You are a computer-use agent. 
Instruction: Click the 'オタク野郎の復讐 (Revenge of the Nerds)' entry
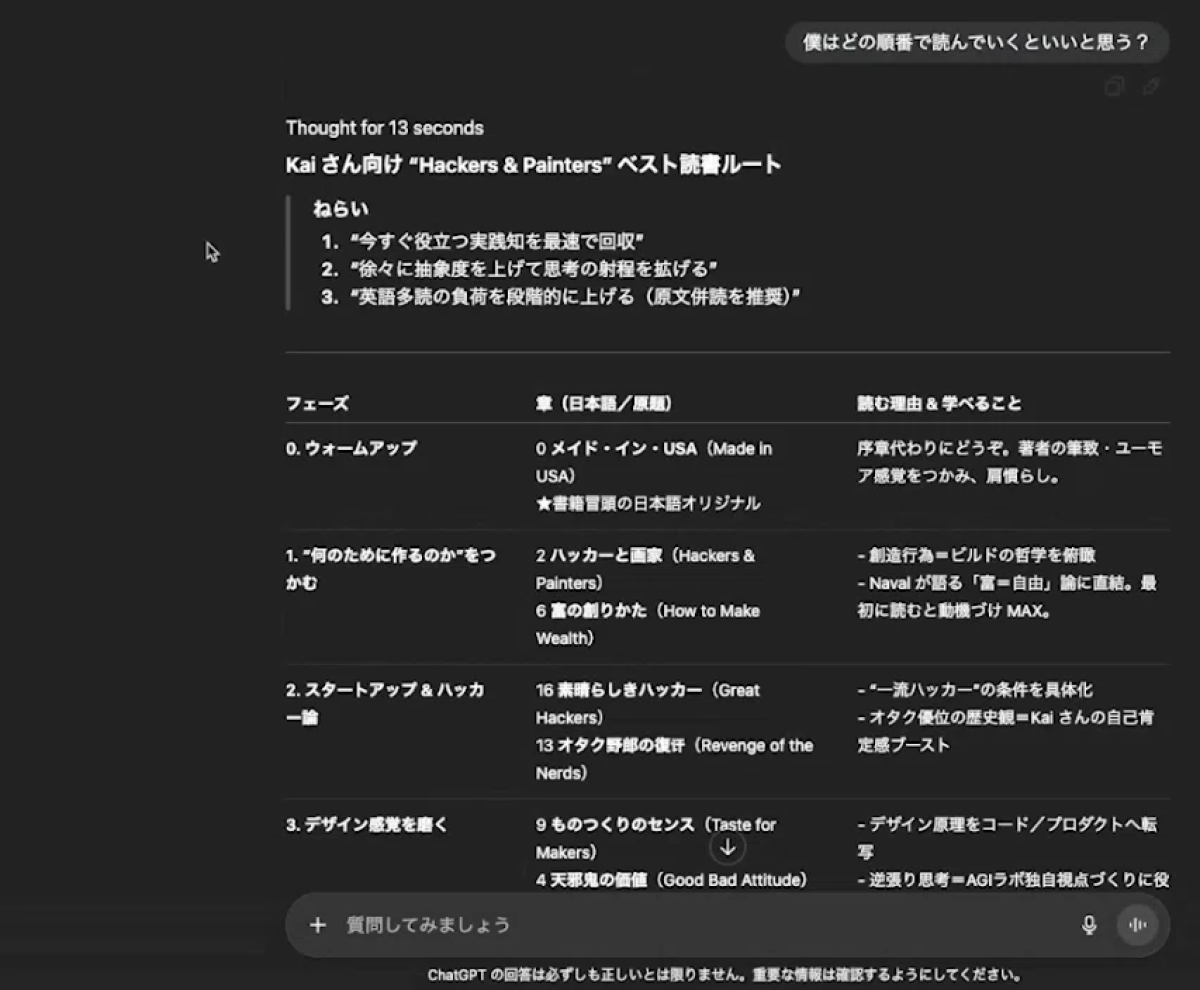click(x=674, y=759)
